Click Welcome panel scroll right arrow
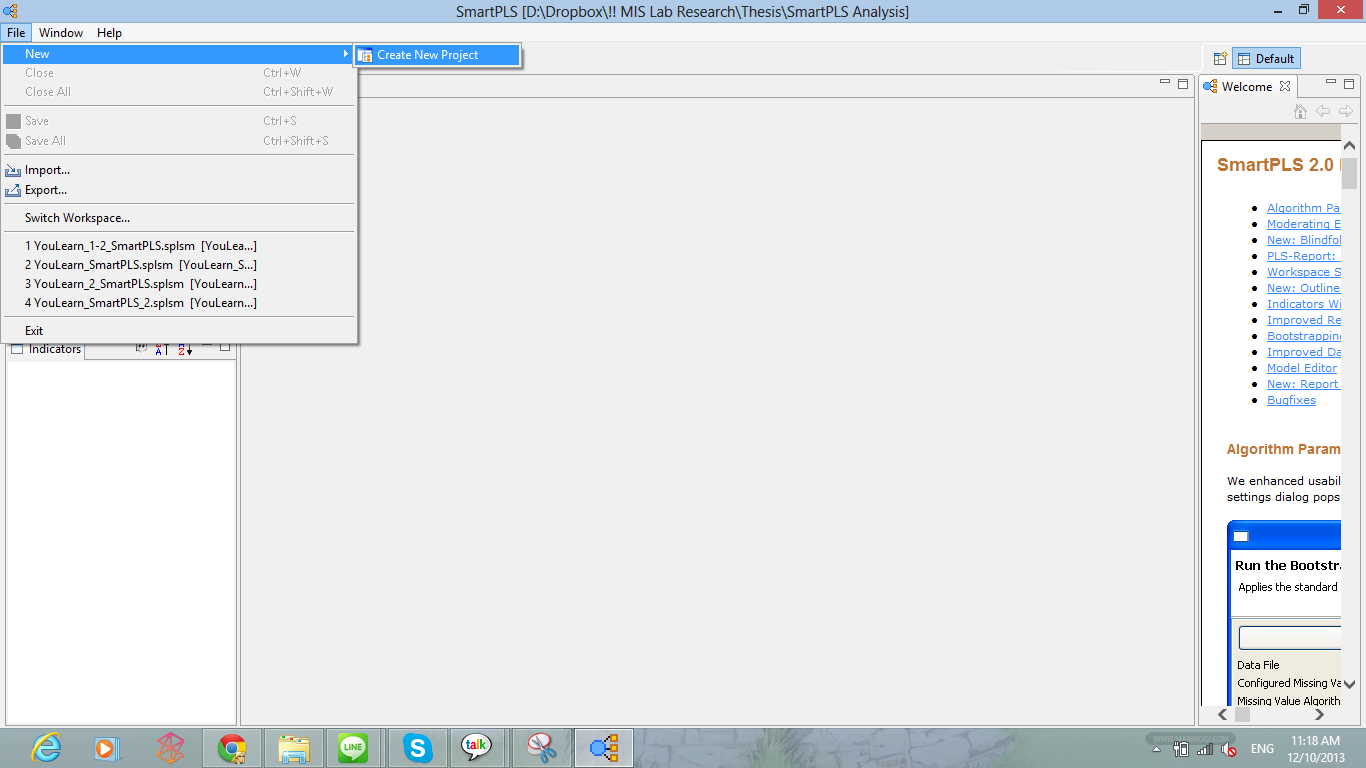This screenshot has height=768, width=1366. [1319, 714]
